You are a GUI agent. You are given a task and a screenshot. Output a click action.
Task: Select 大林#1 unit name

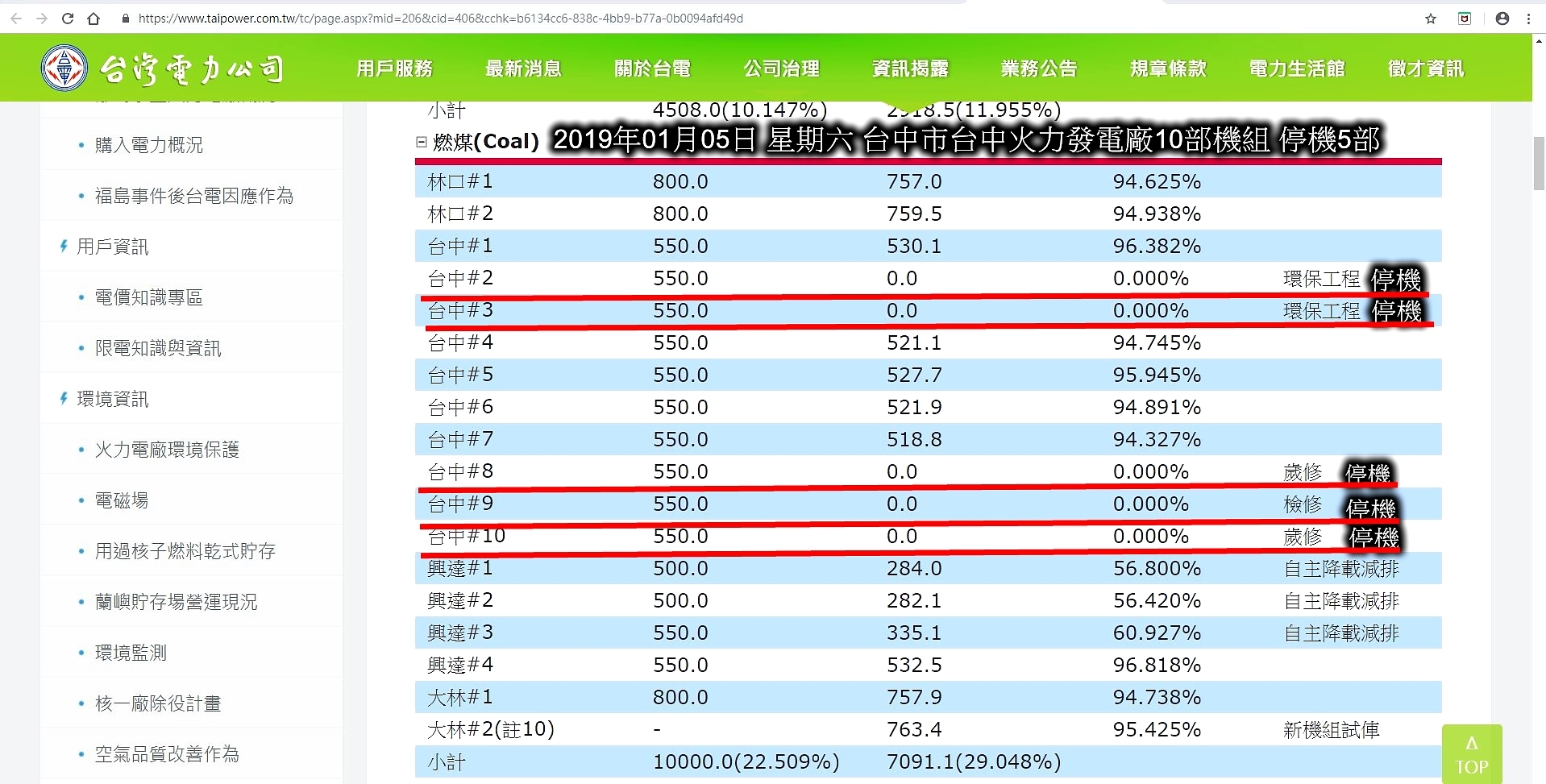[x=460, y=697]
